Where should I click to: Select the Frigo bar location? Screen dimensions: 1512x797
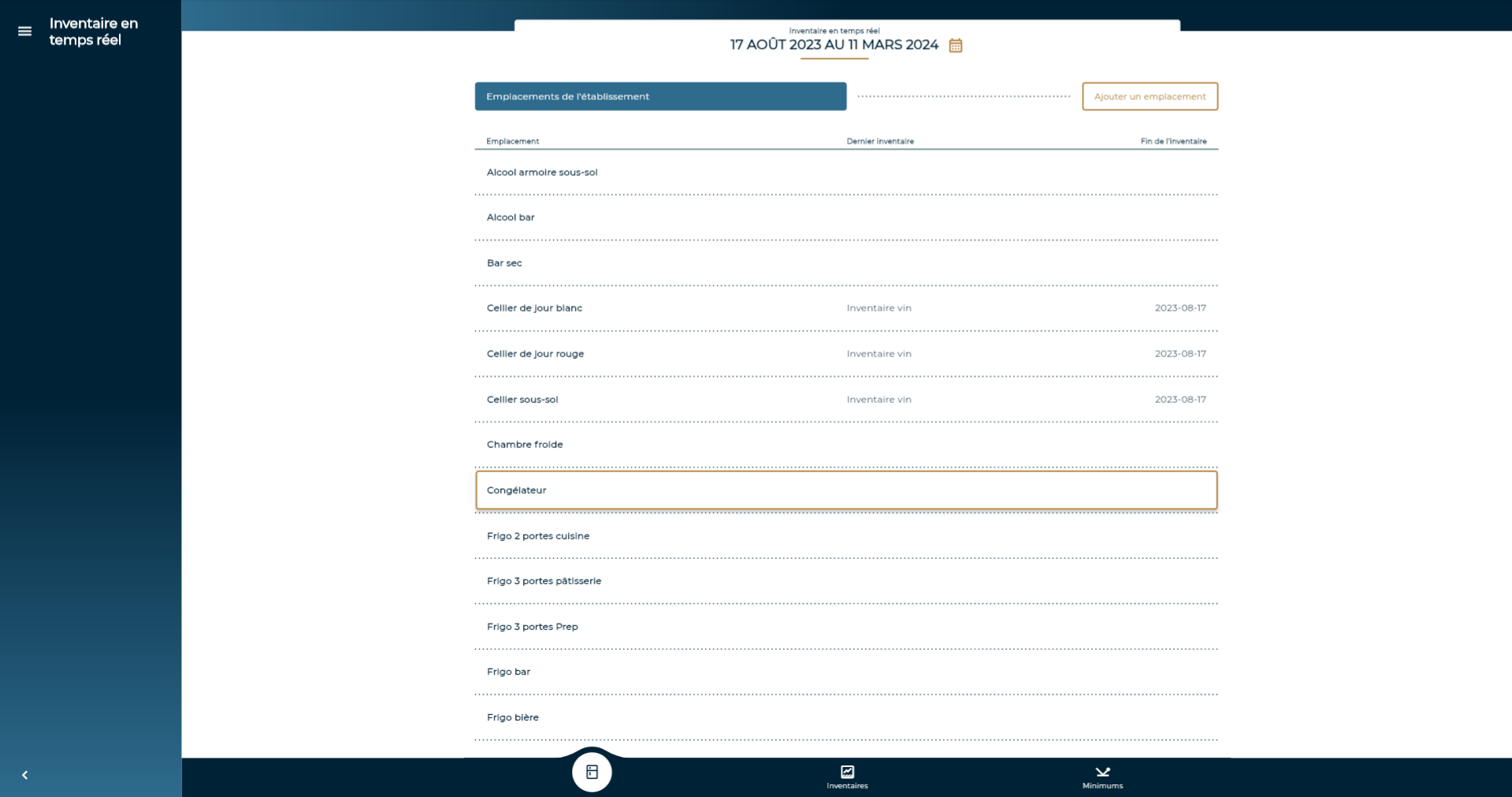click(x=846, y=672)
